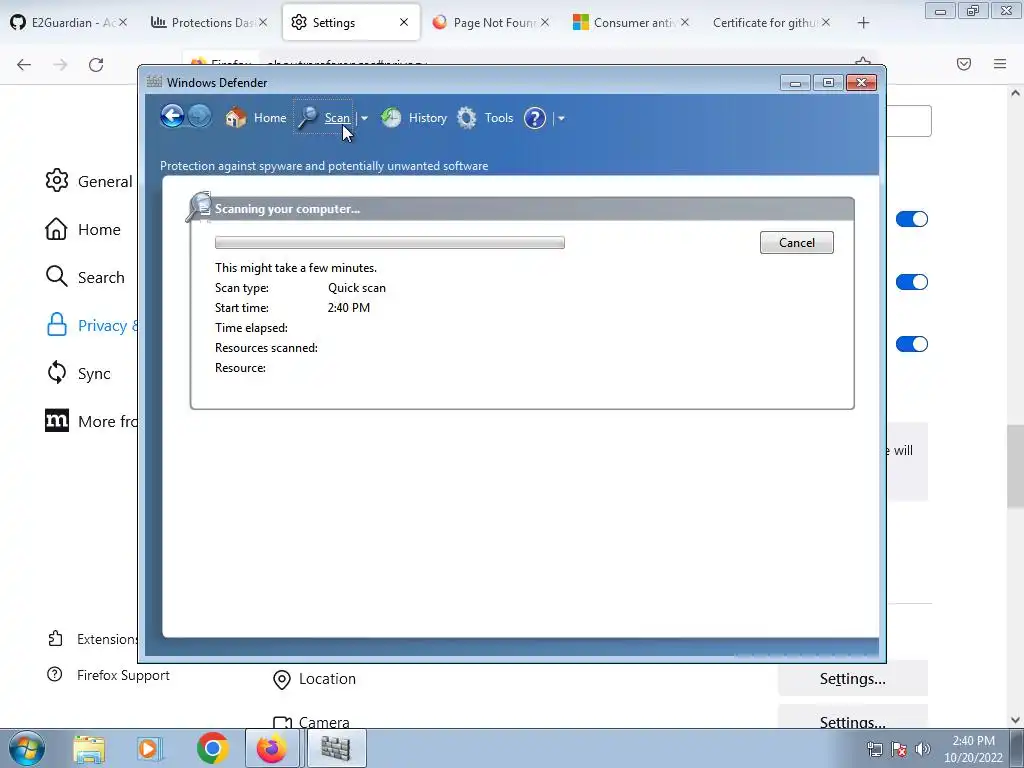Click the Location pin icon

tap(281, 680)
